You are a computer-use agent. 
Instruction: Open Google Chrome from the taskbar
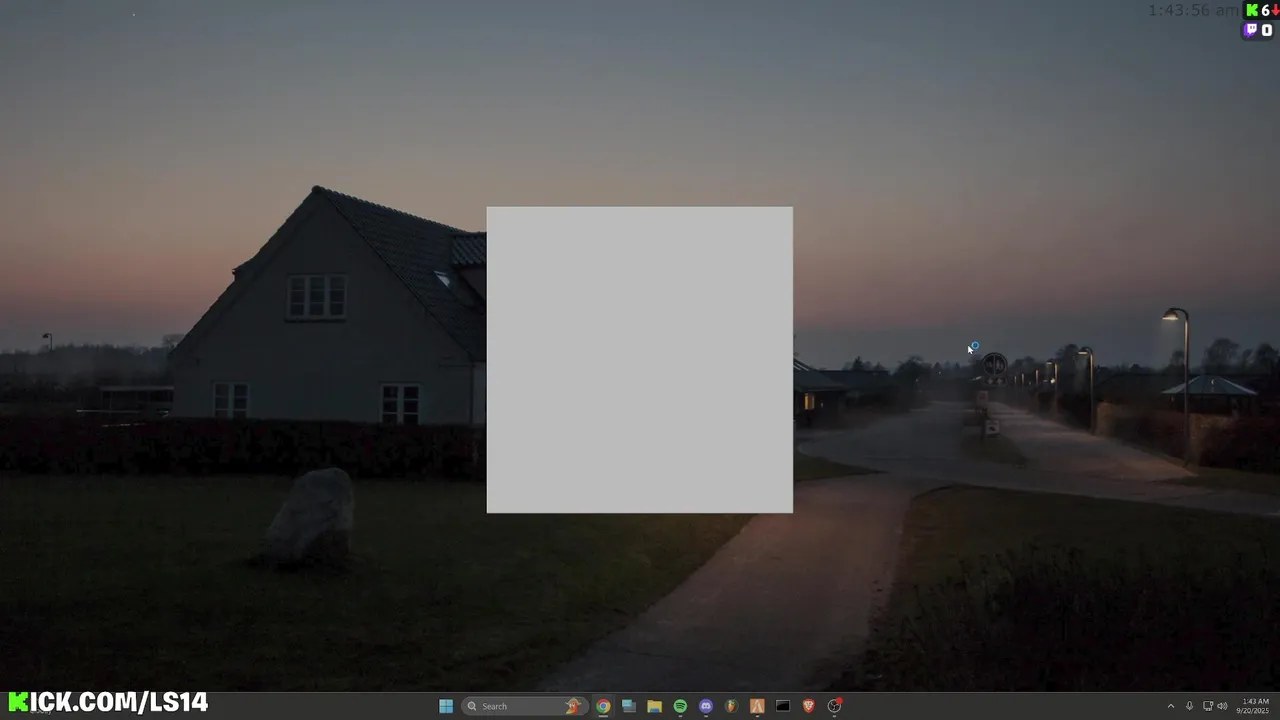[x=603, y=706]
